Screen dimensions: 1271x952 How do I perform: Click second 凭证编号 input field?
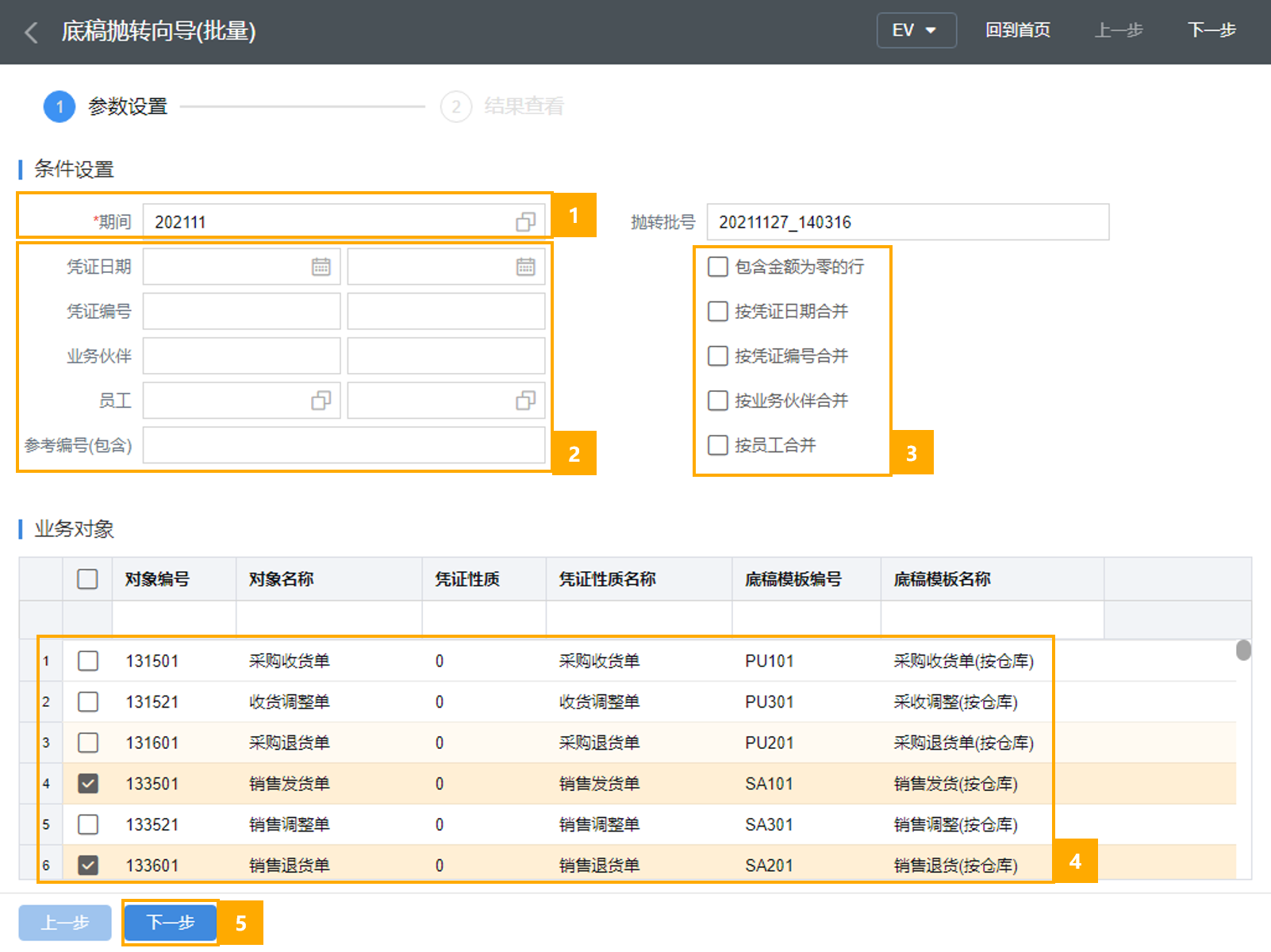point(446,311)
